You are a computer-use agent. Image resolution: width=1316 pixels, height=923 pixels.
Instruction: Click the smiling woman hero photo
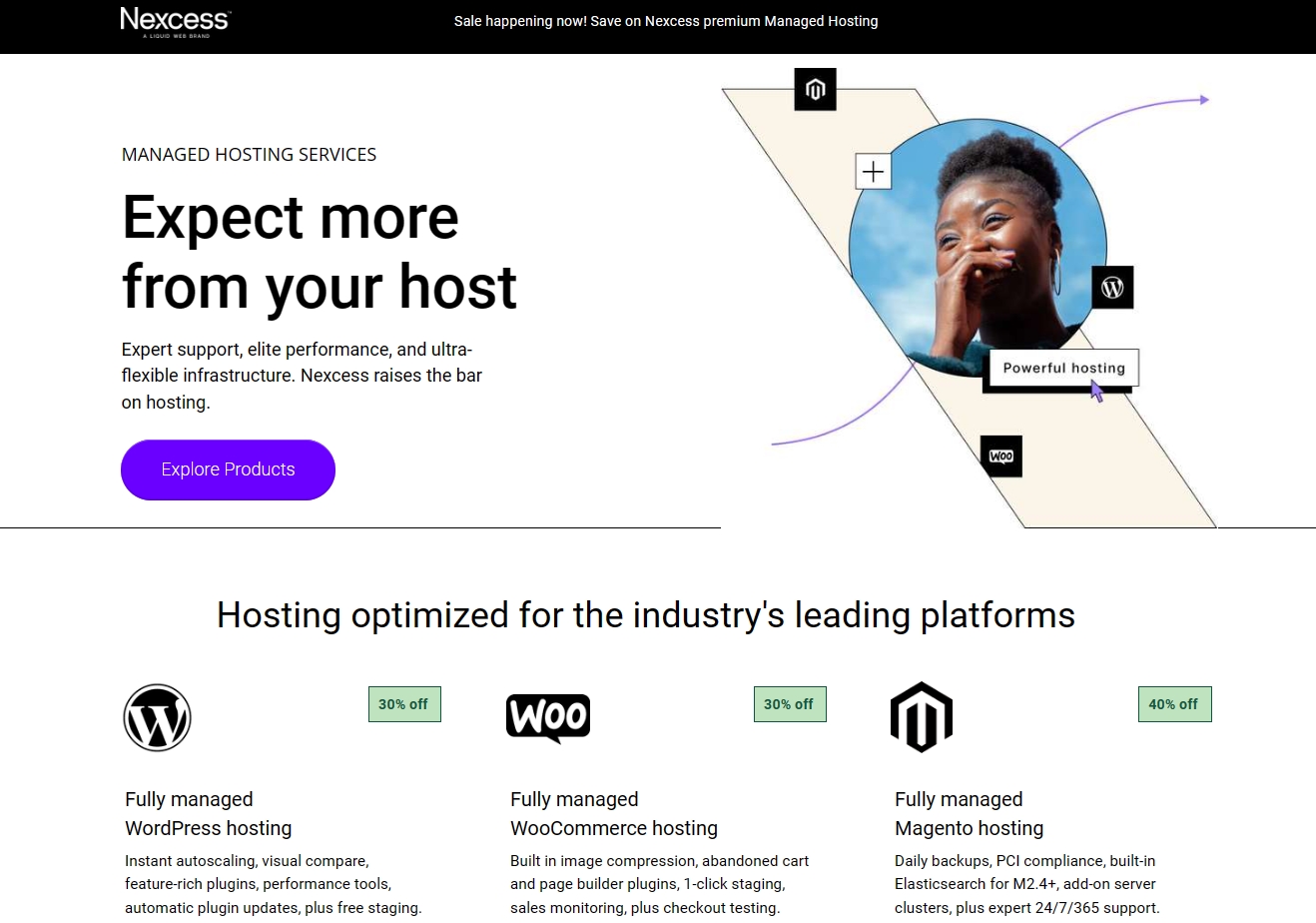pyautogui.click(x=978, y=250)
